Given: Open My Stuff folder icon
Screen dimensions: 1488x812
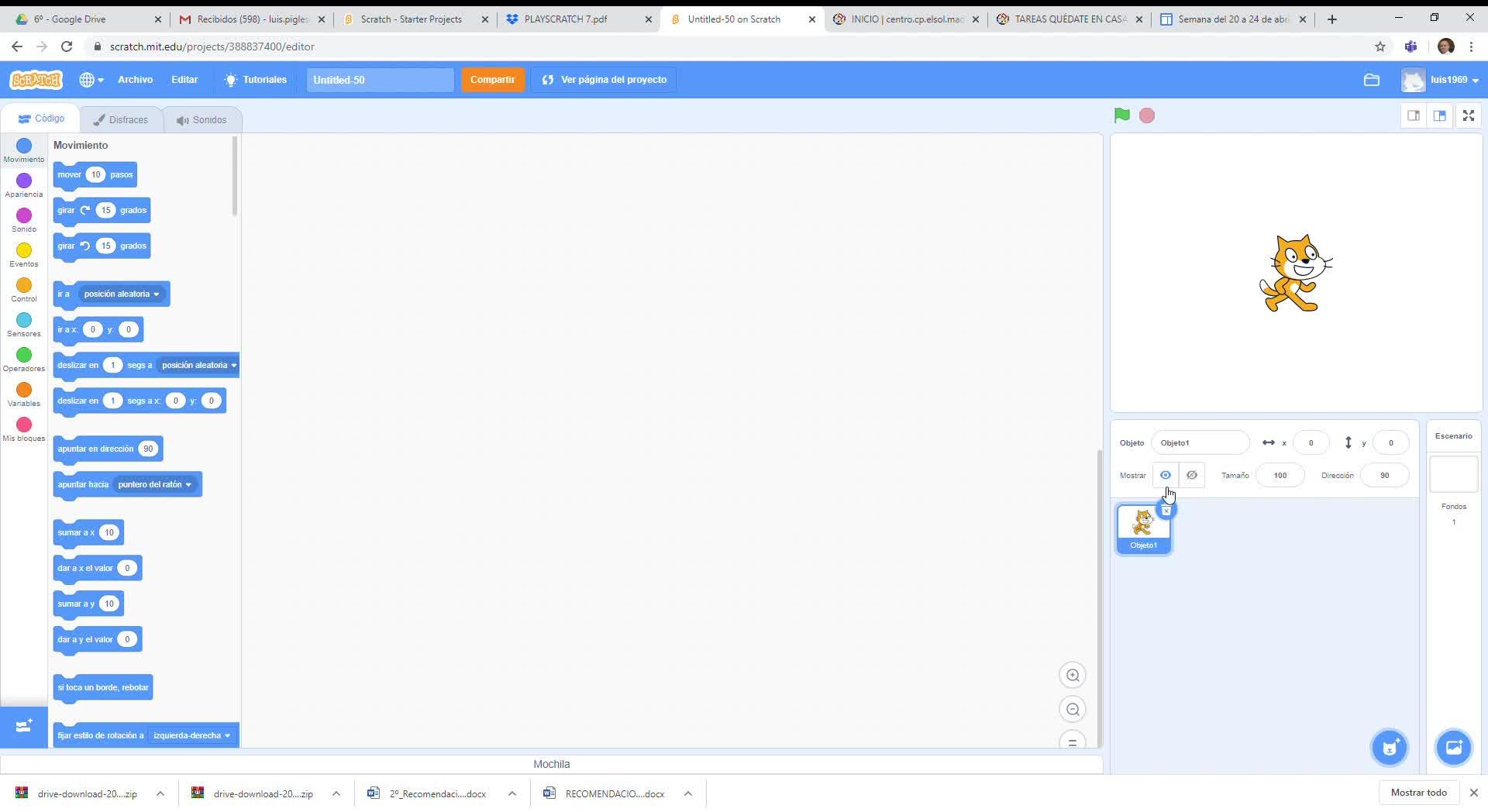Looking at the screenshot, I should pos(1371,80).
